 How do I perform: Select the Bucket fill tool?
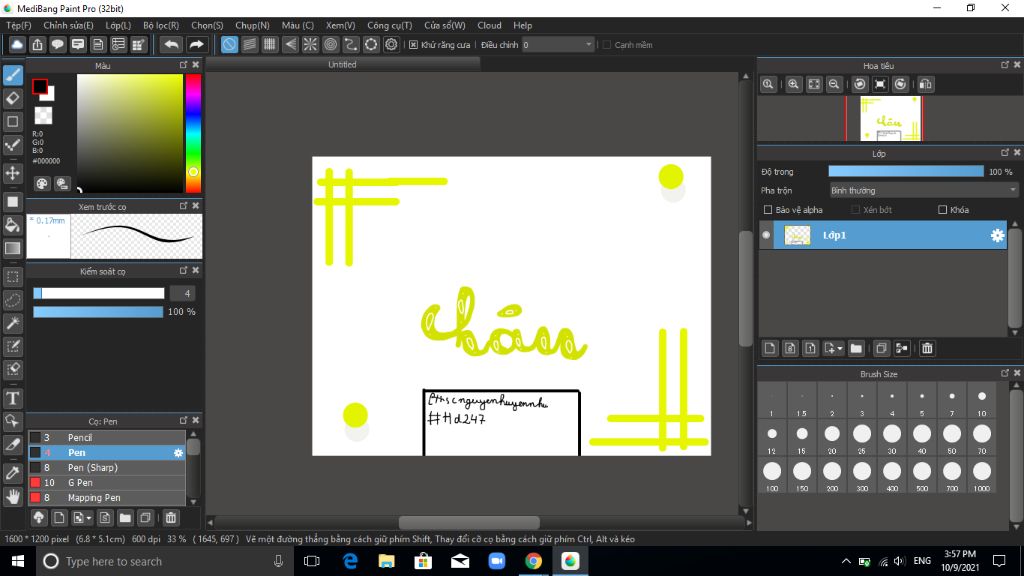13,225
